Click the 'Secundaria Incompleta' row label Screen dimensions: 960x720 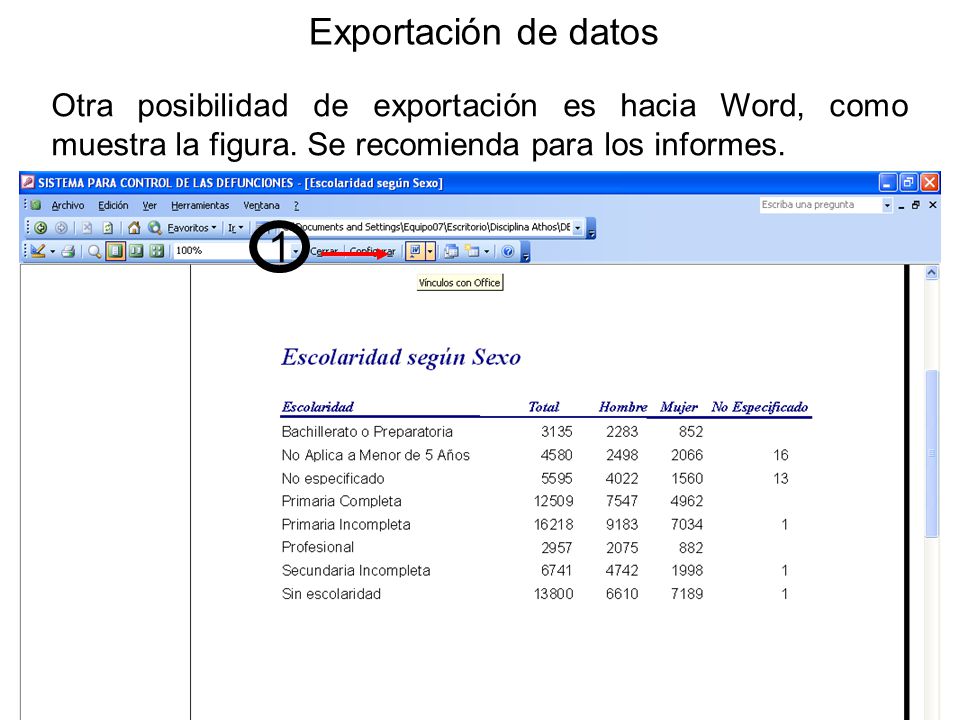[356, 571]
